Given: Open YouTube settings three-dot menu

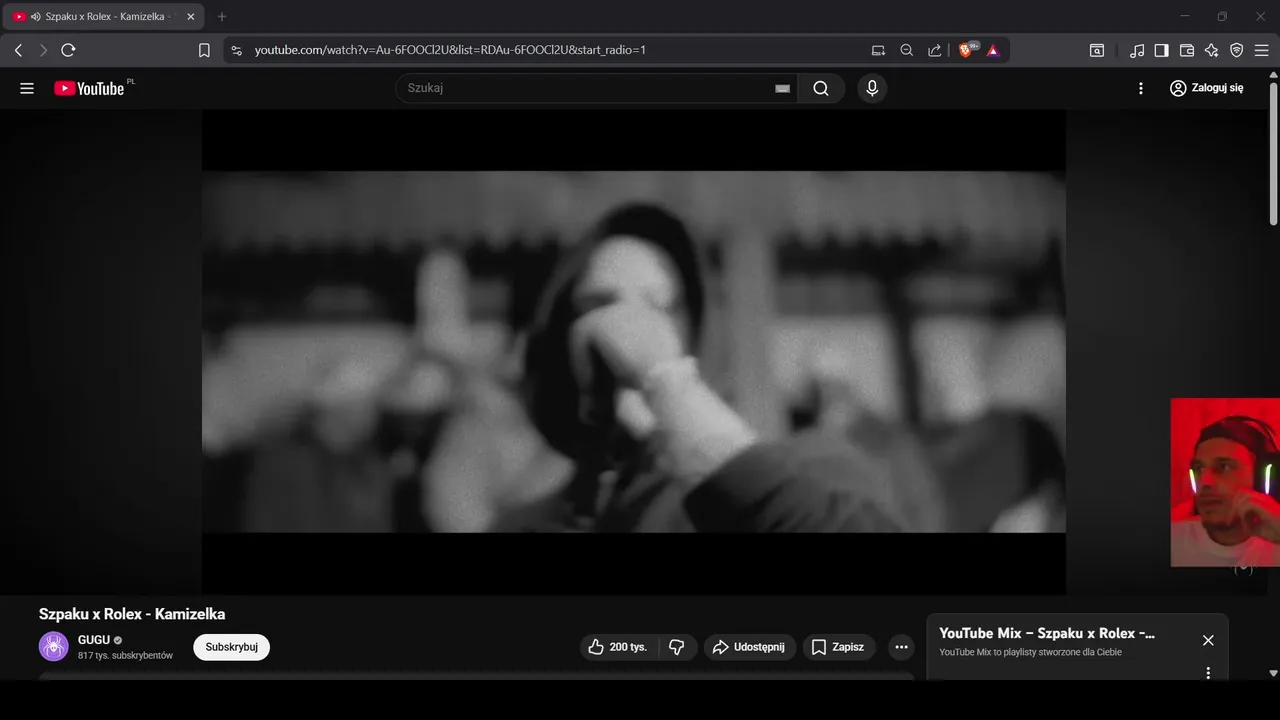Looking at the screenshot, I should 1141,88.
